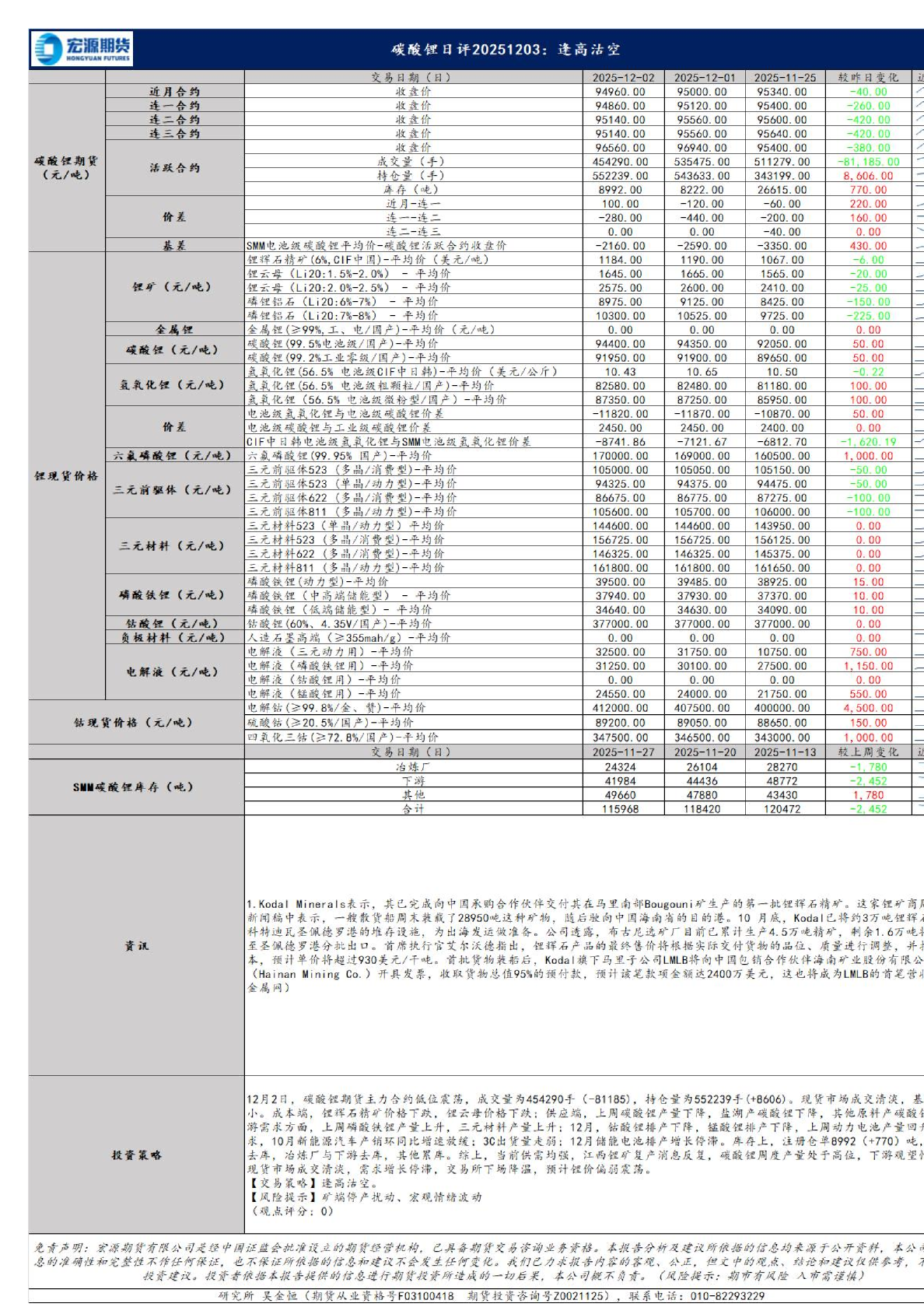Image resolution: width=924 pixels, height=1307 pixels.
Task: Click the 较昨日变化 column header
Action: tap(868, 77)
